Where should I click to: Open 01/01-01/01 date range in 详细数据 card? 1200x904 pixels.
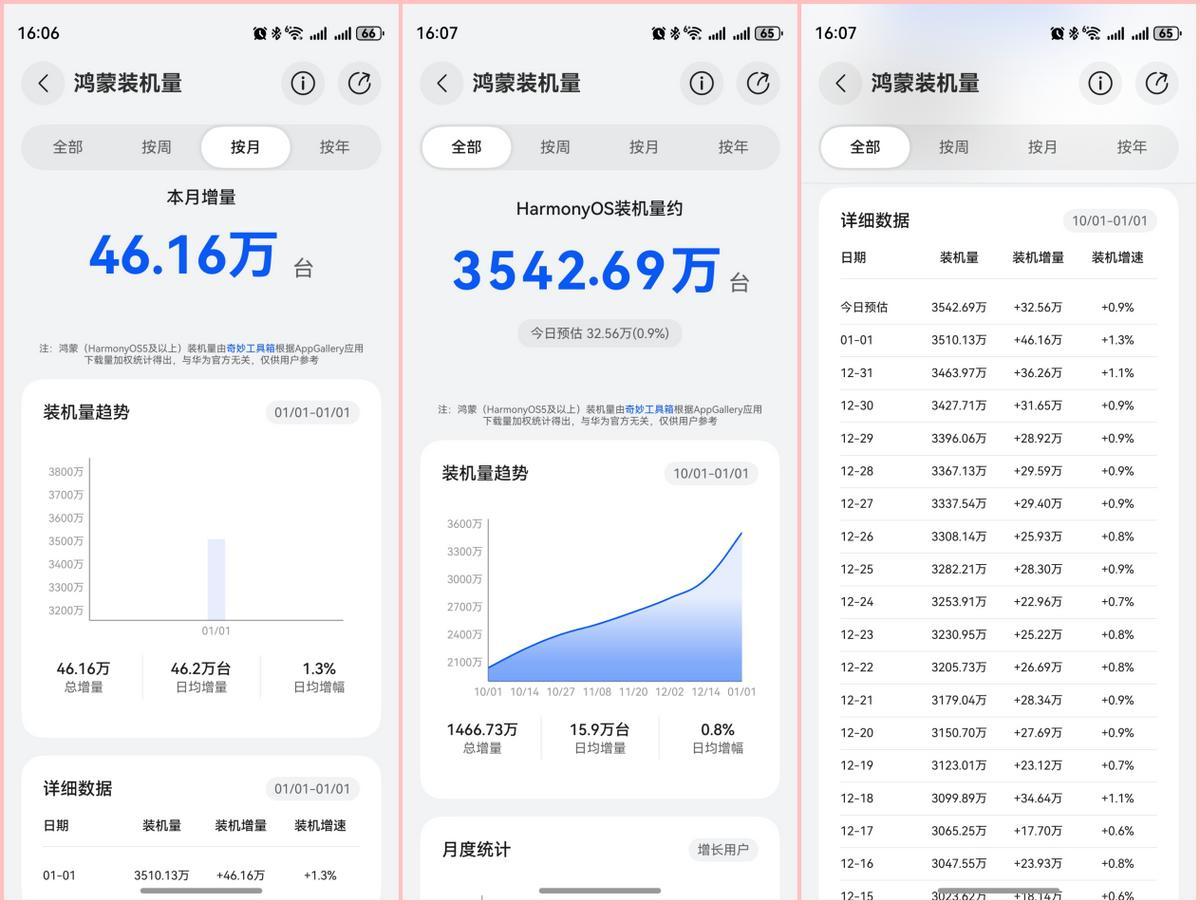click(312, 789)
